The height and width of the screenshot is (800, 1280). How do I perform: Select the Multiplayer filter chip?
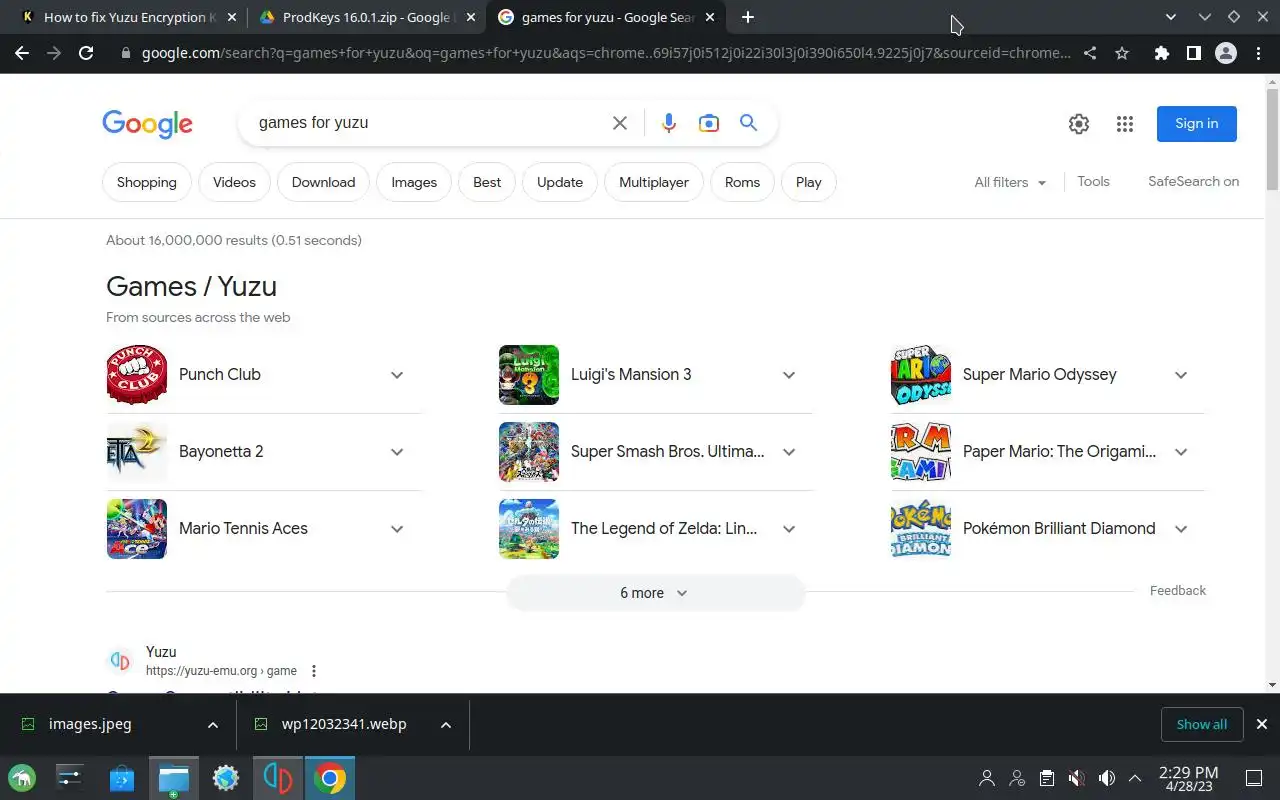click(654, 182)
